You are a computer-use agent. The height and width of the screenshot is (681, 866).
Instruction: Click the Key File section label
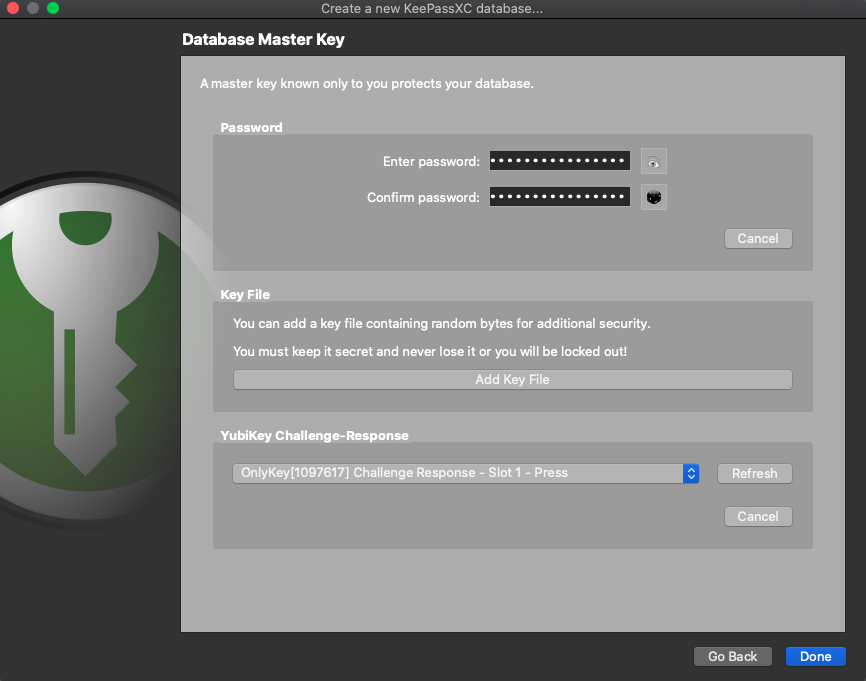click(x=245, y=294)
